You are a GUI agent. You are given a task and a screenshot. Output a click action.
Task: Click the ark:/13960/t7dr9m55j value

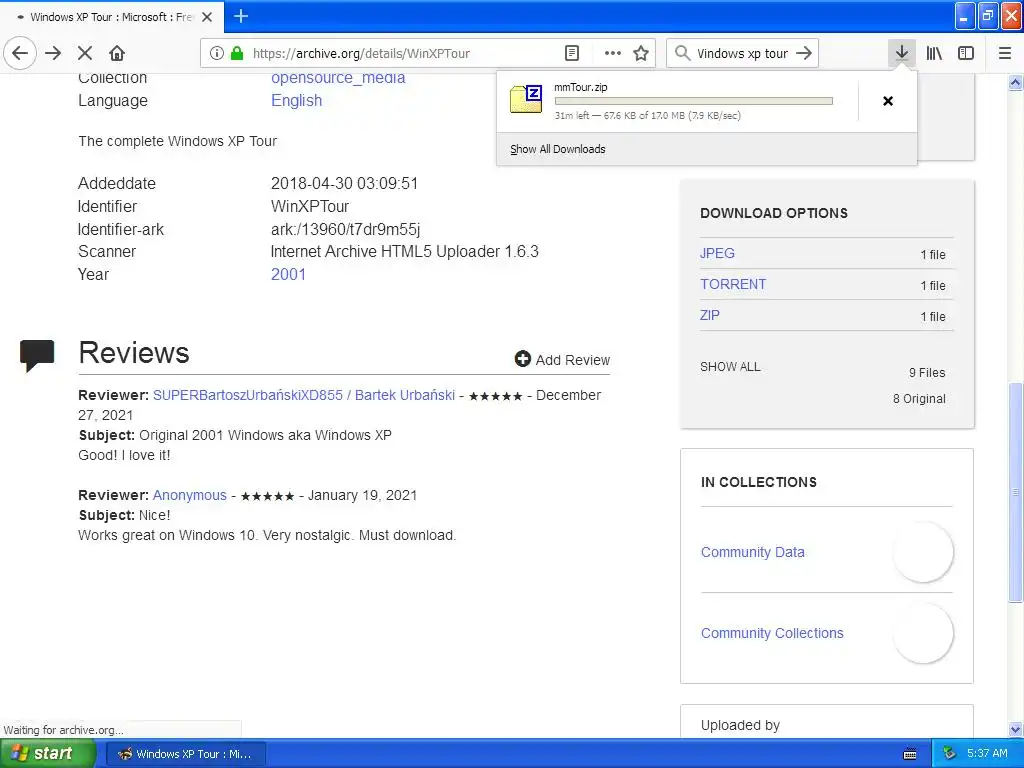pyautogui.click(x=345, y=229)
